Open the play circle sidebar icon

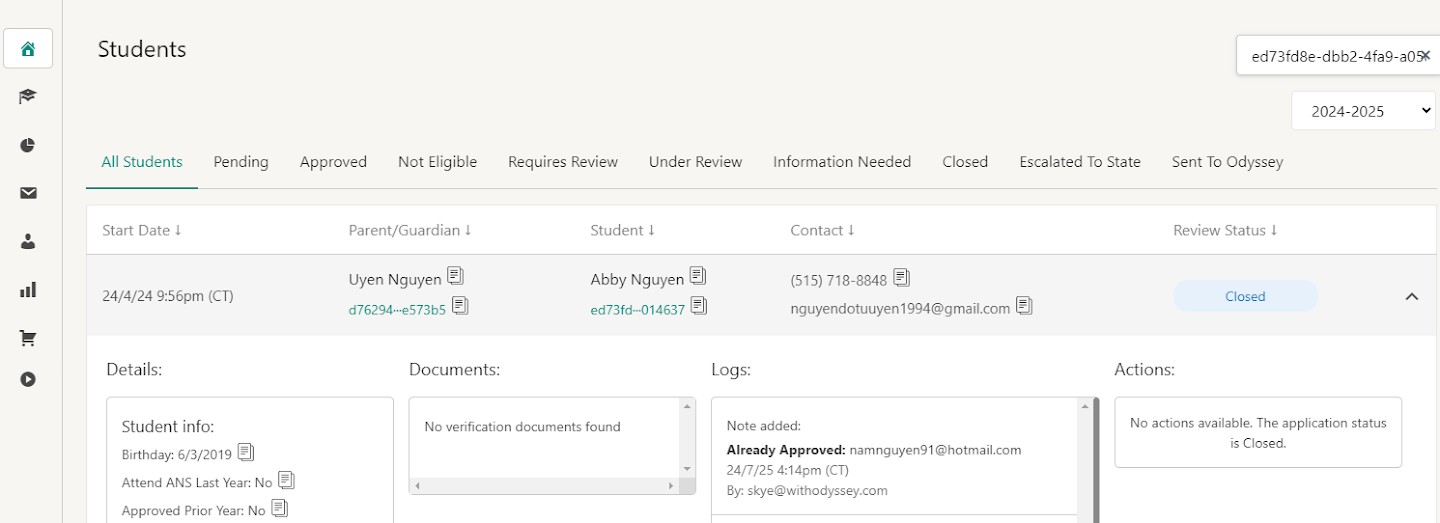coord(28,379)
